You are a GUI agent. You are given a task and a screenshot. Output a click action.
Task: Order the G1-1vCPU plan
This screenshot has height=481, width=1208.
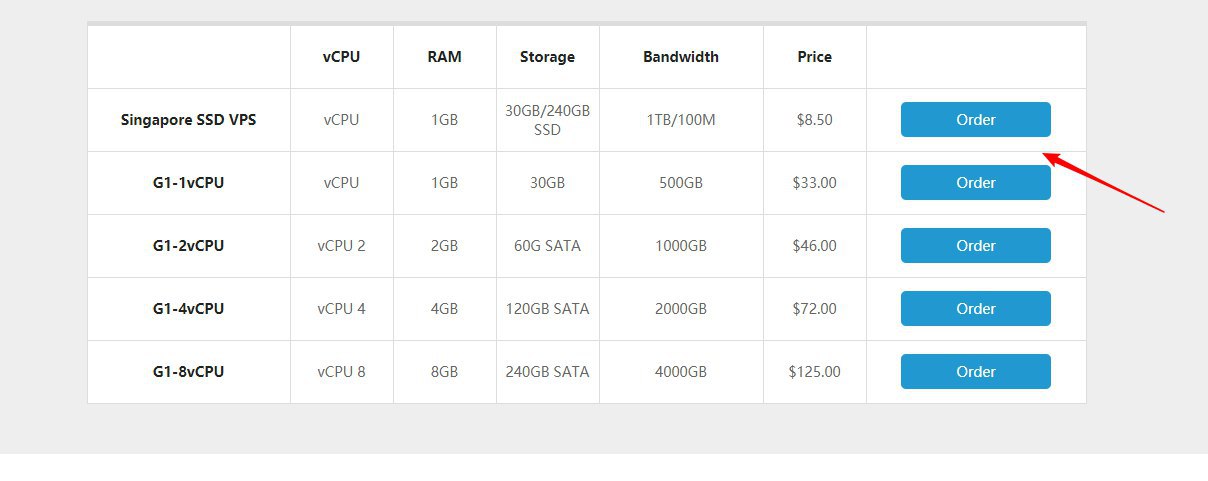[975, 183]
